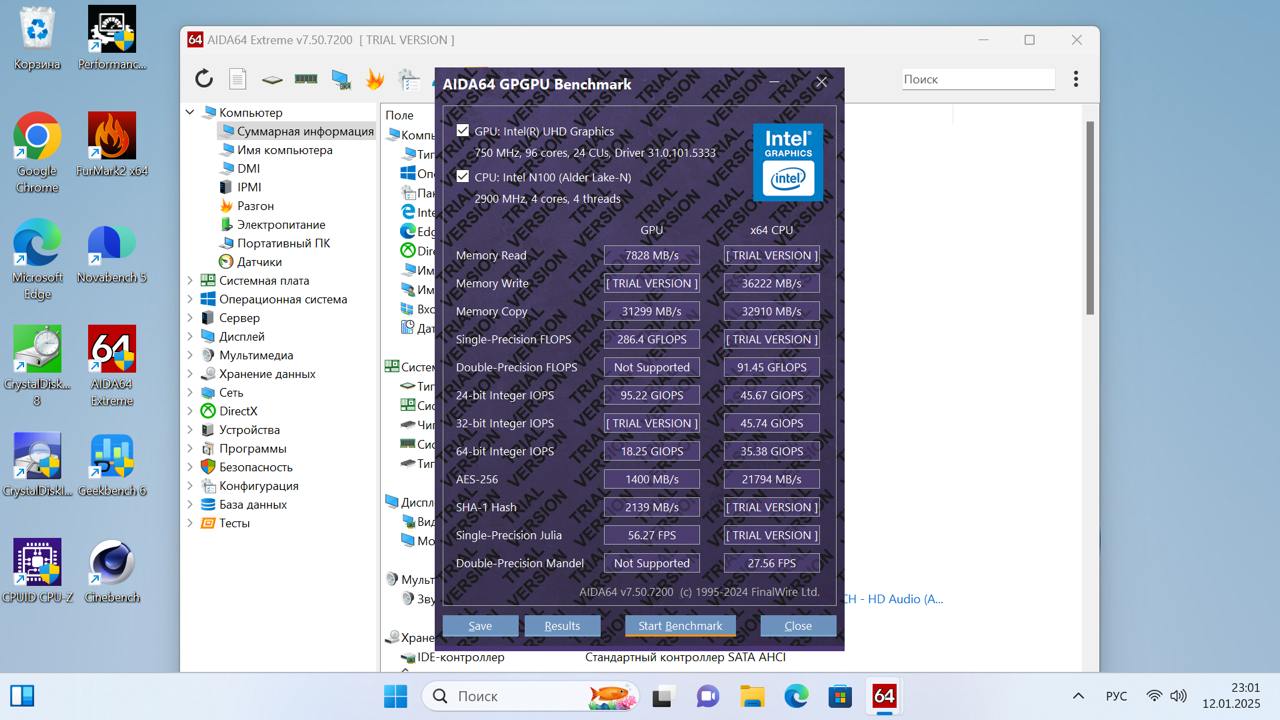Close GPGPU Benchmark dialog with X
The height and width of the screenshot is (720, 1280).
tap(821, 83)
